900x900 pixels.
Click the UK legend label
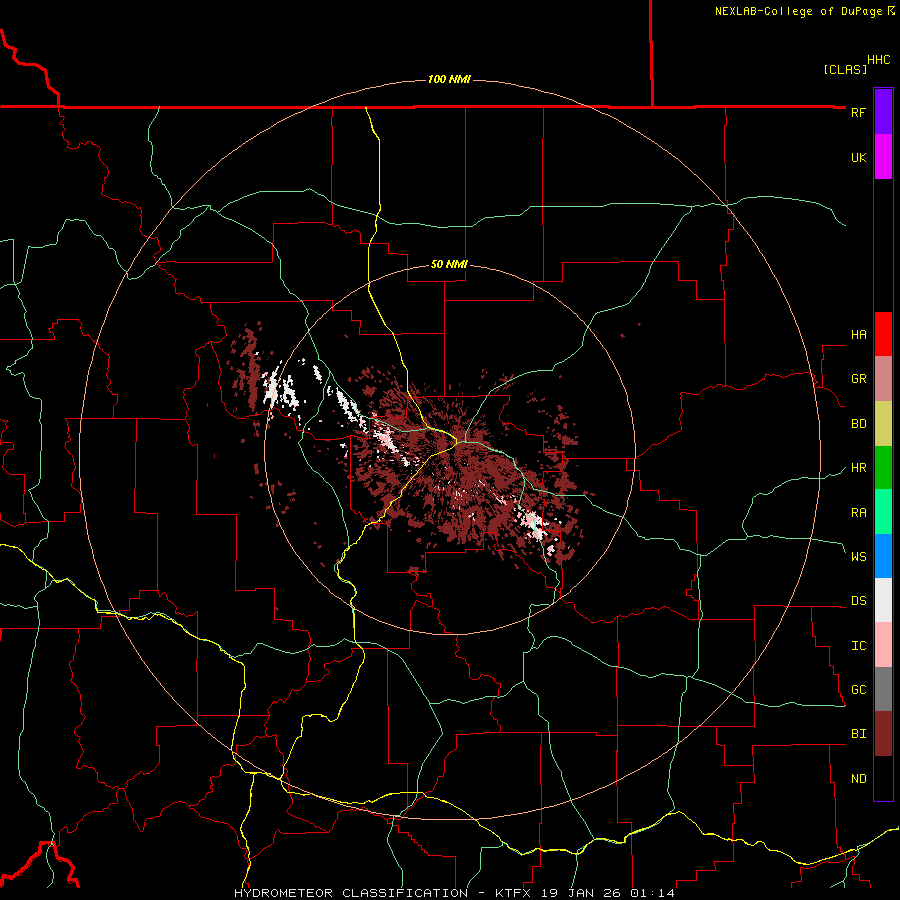click(x=858, y=157)
